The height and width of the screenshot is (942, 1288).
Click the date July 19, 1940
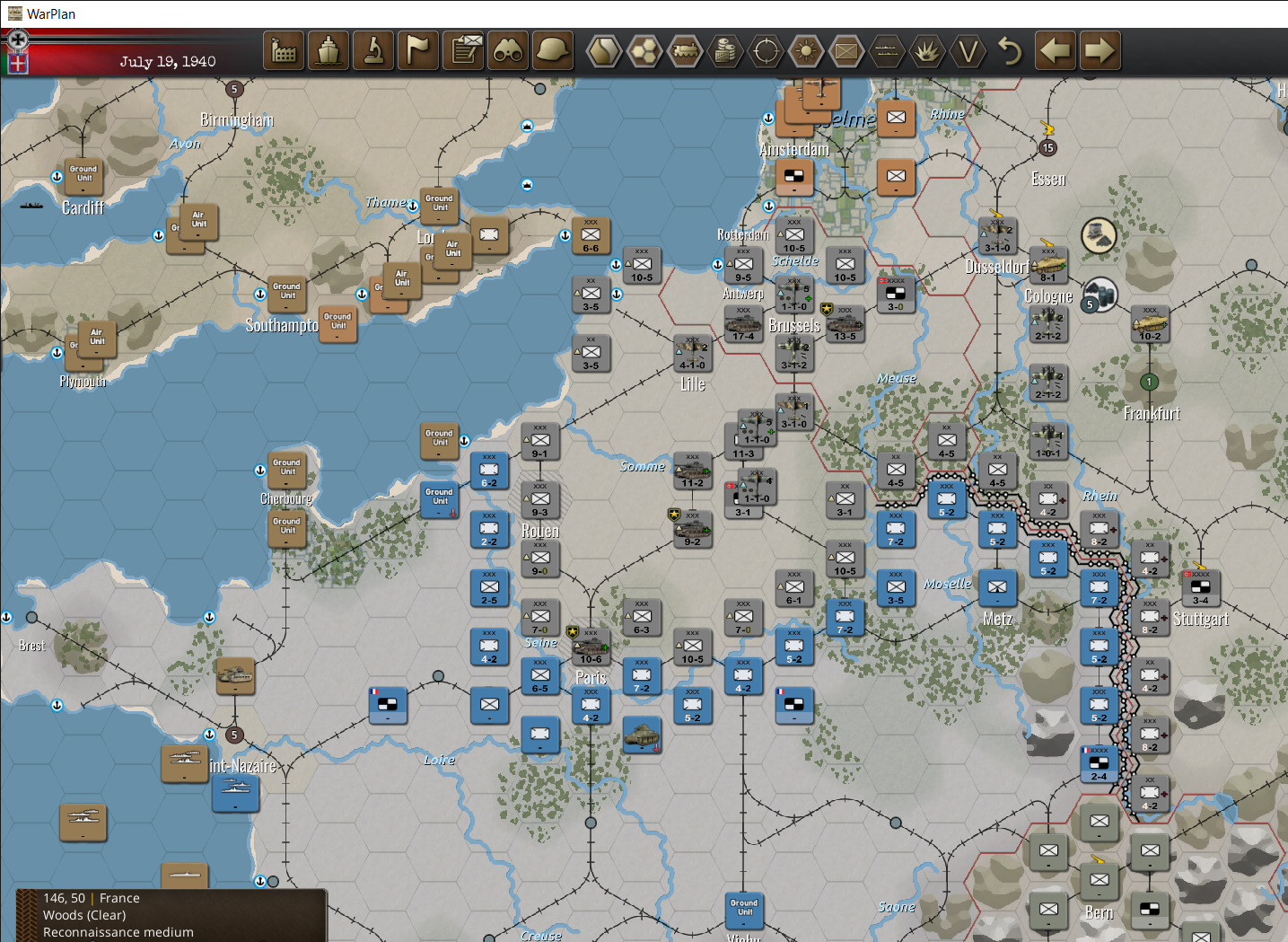(168, 61)
